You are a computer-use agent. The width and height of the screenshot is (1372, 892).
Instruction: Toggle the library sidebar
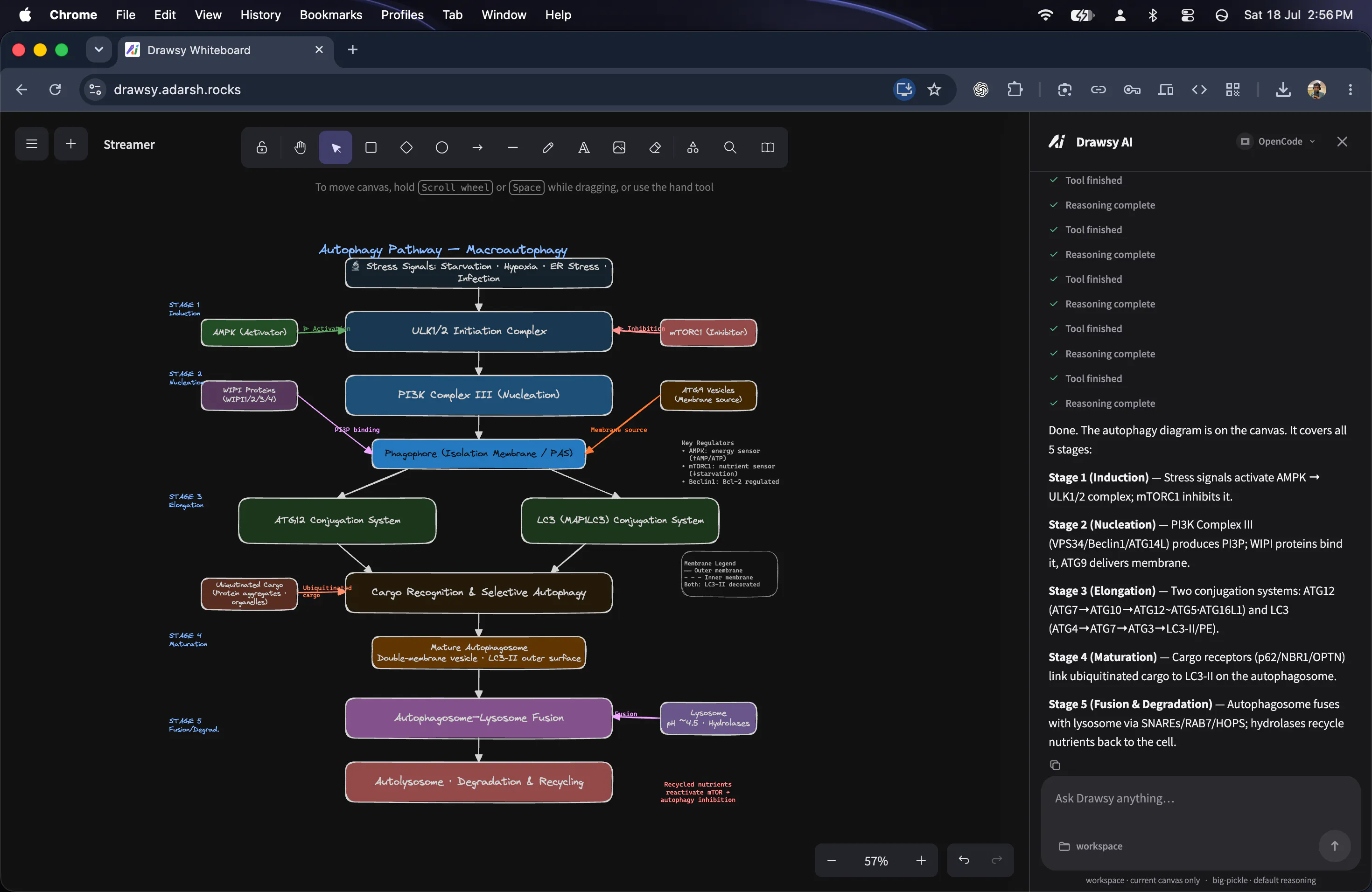[x=767, y=147]
